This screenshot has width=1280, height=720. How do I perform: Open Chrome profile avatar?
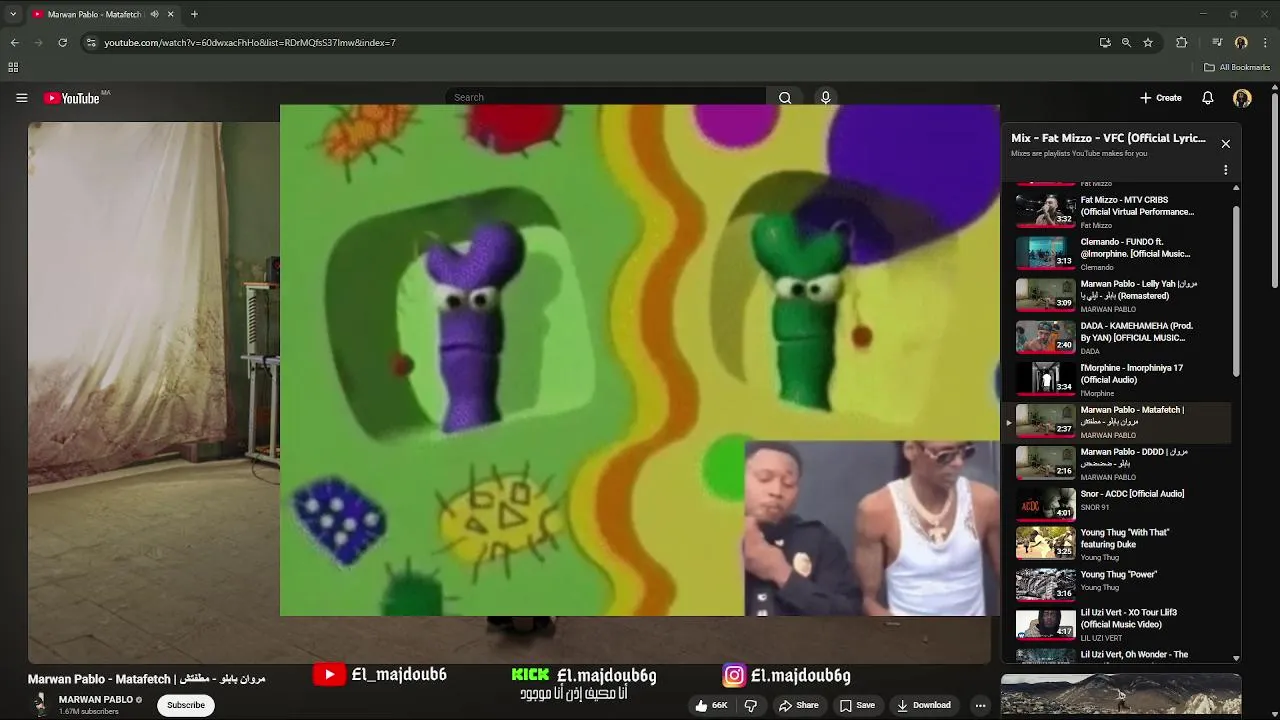click(1241, 43)
